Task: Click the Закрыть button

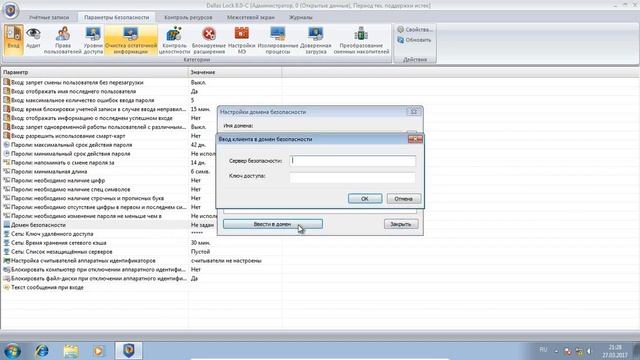Action: click(x=401, y=224)
